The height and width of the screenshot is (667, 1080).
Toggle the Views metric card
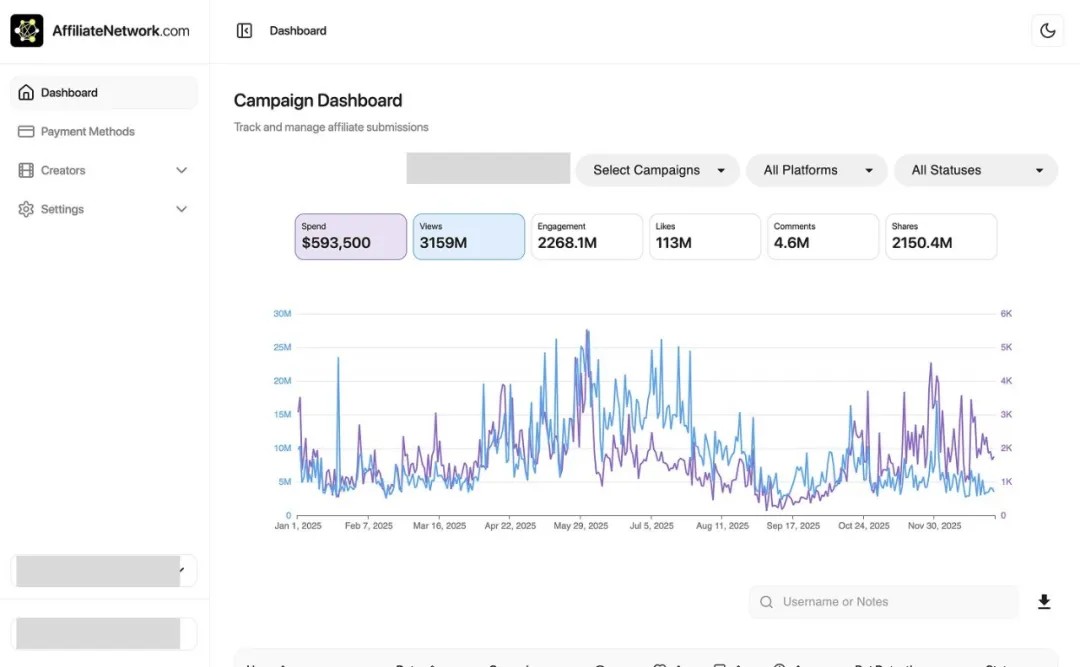pyautogui.click(x=468, y=237)
